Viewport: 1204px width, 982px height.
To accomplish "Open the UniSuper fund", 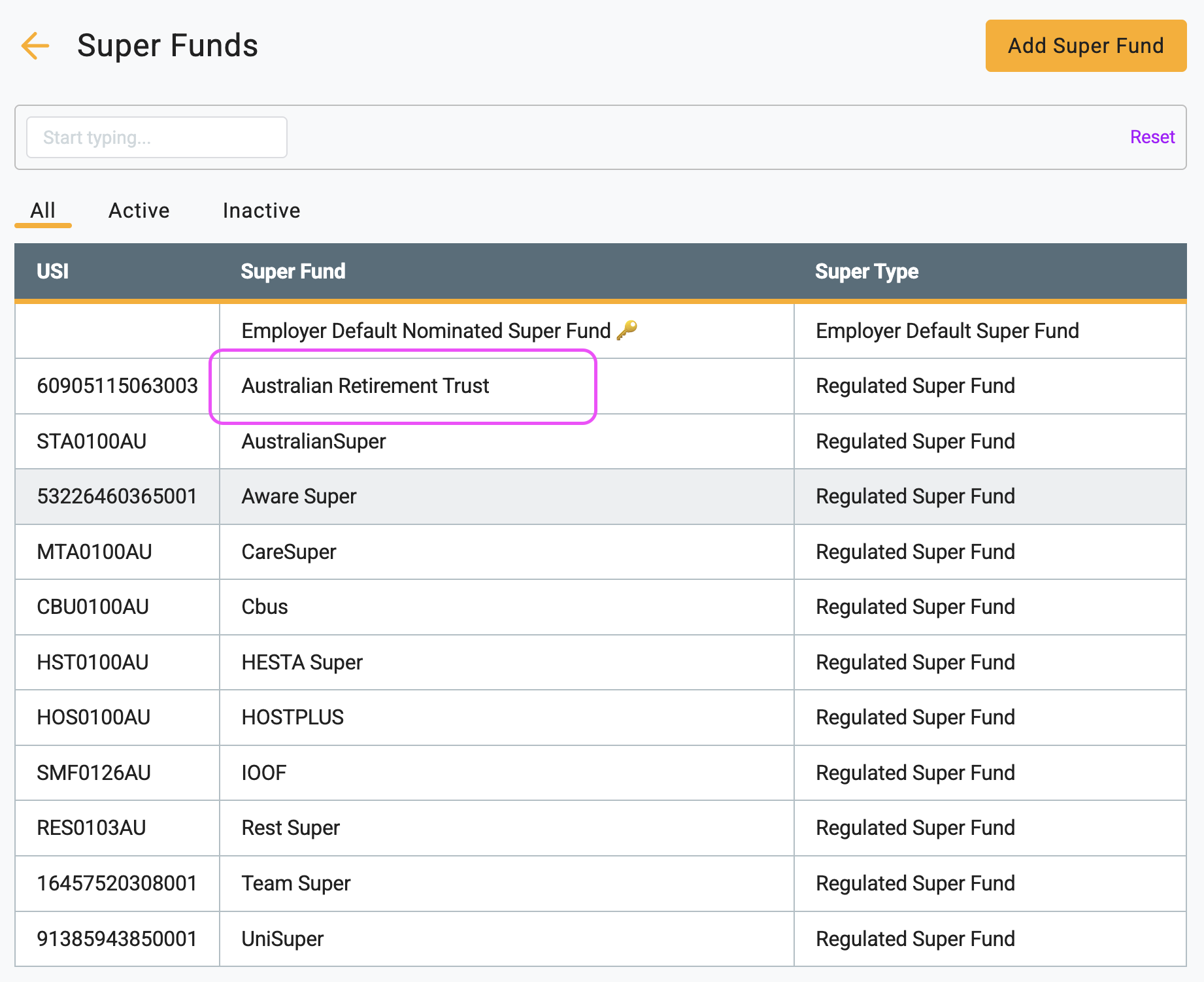I will (x=282, y=939).
